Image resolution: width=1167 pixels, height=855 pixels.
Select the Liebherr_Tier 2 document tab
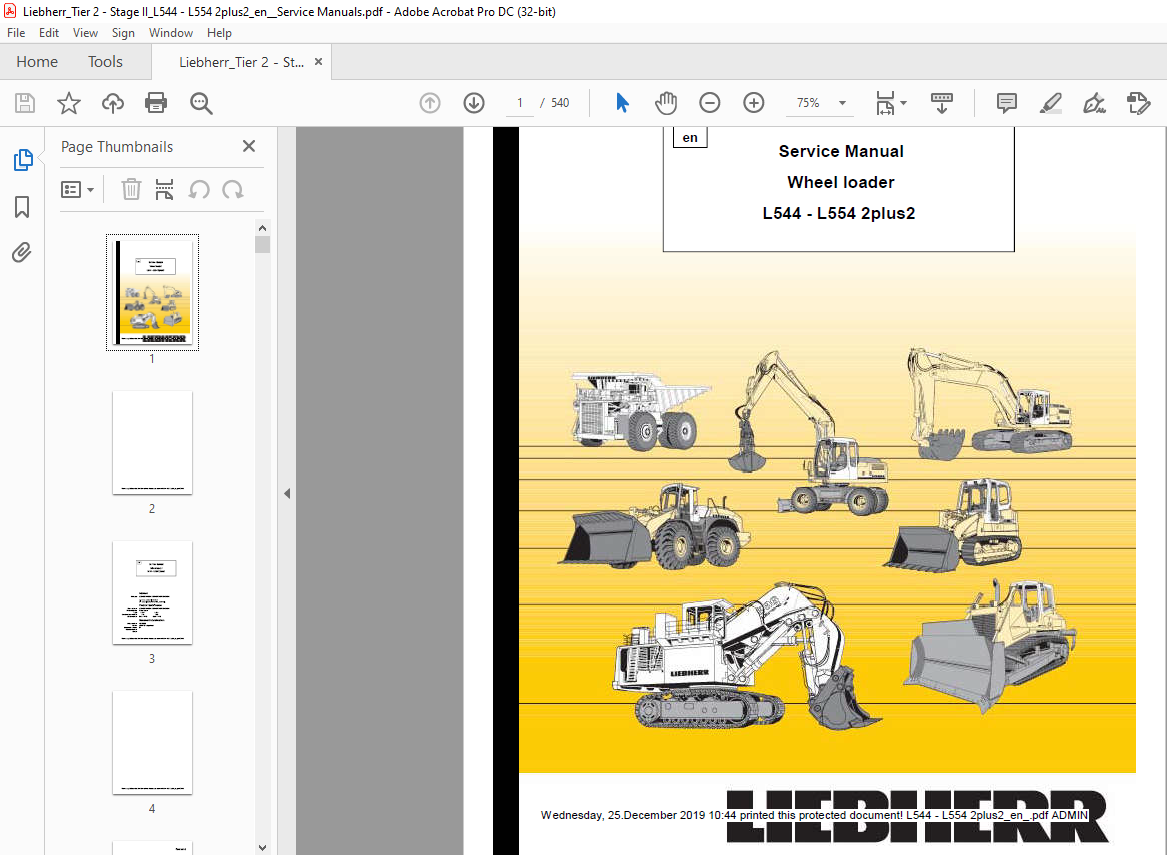(x=241, y=63)
